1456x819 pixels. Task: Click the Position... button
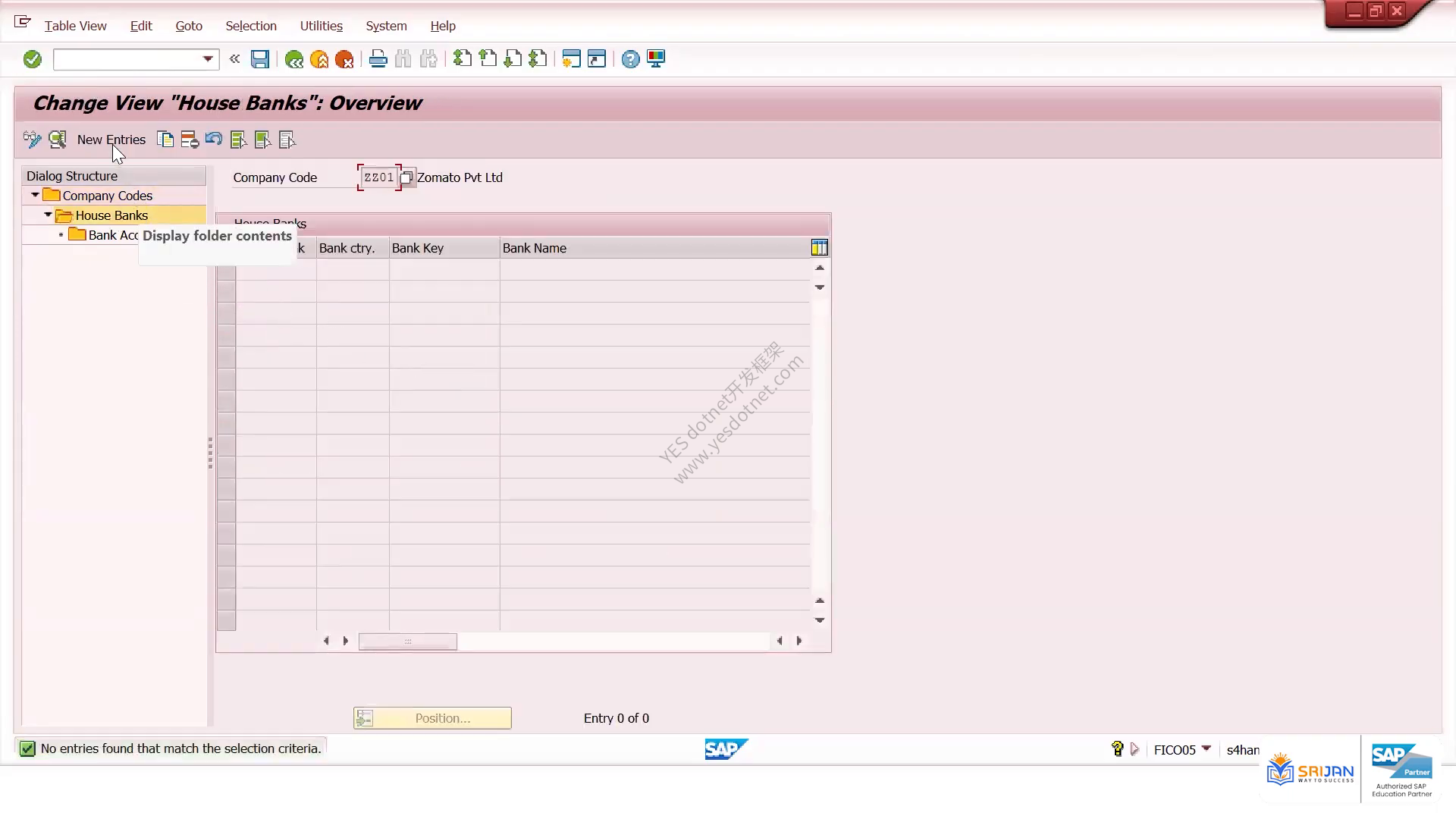point(432,718)
